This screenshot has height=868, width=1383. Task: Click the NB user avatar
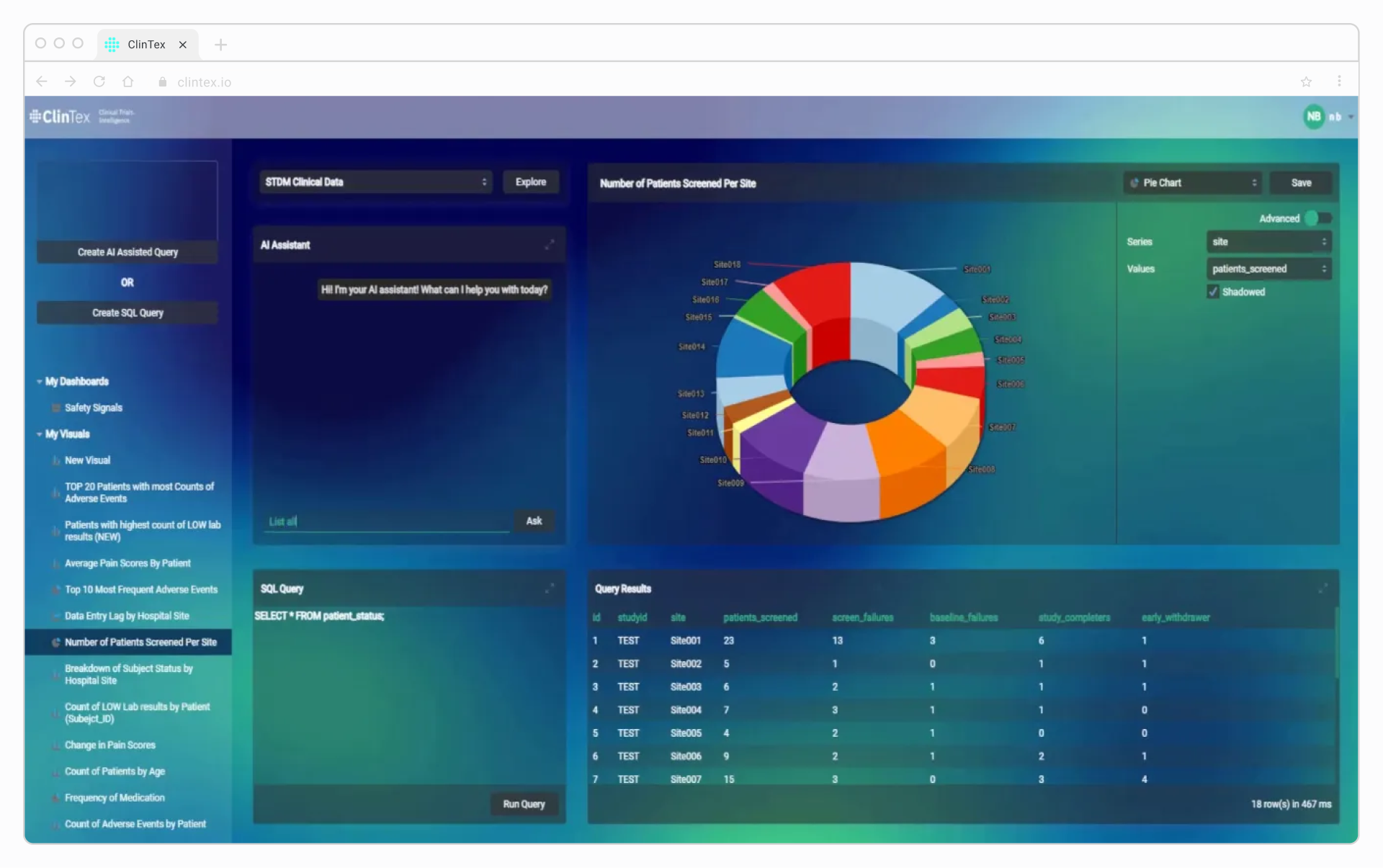point(1313,116)
